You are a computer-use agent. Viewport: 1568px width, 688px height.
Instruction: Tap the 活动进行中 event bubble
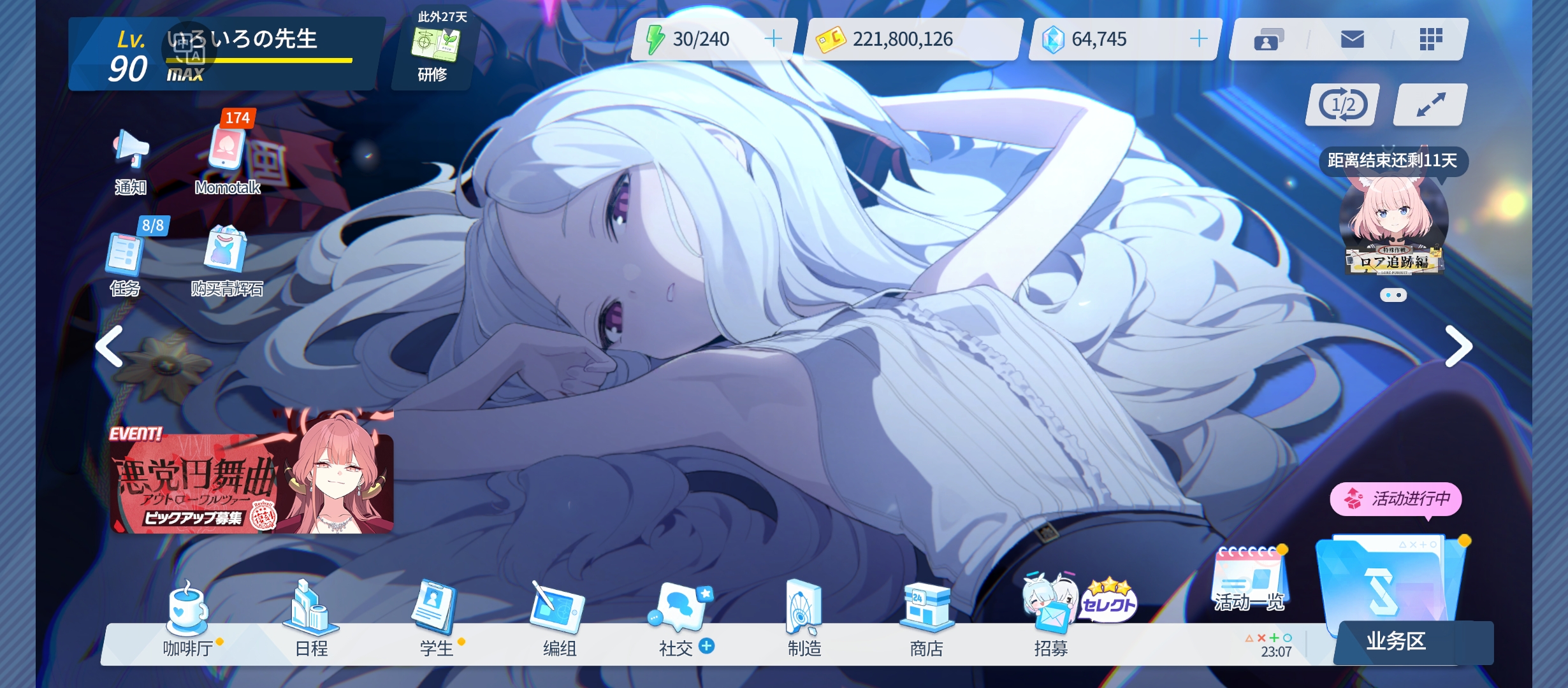pos(1396,499)
